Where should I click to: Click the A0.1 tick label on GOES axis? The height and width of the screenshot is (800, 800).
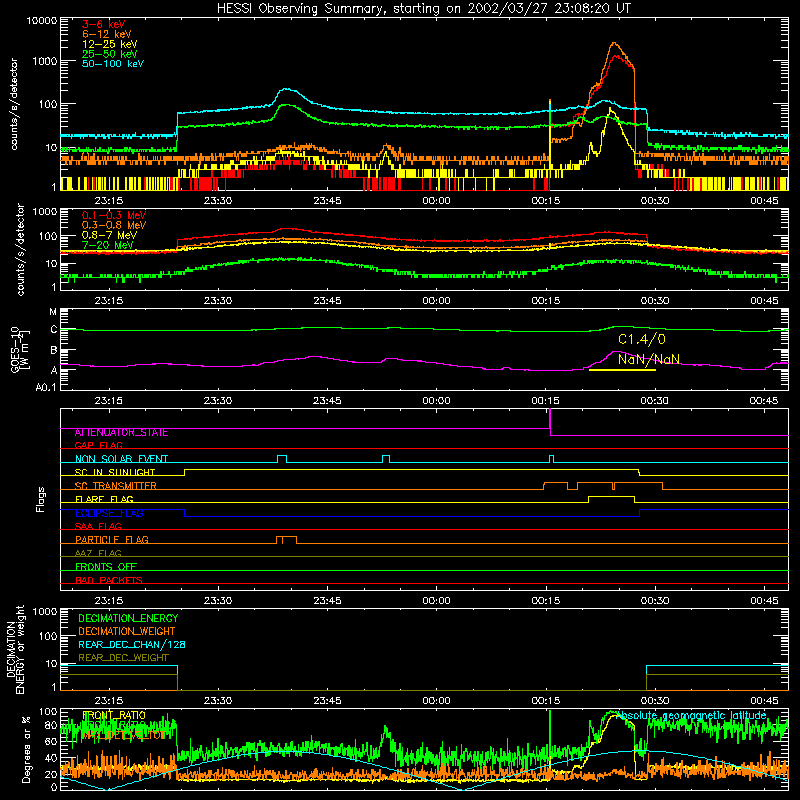pyautogui.click(x=46, y=388)
